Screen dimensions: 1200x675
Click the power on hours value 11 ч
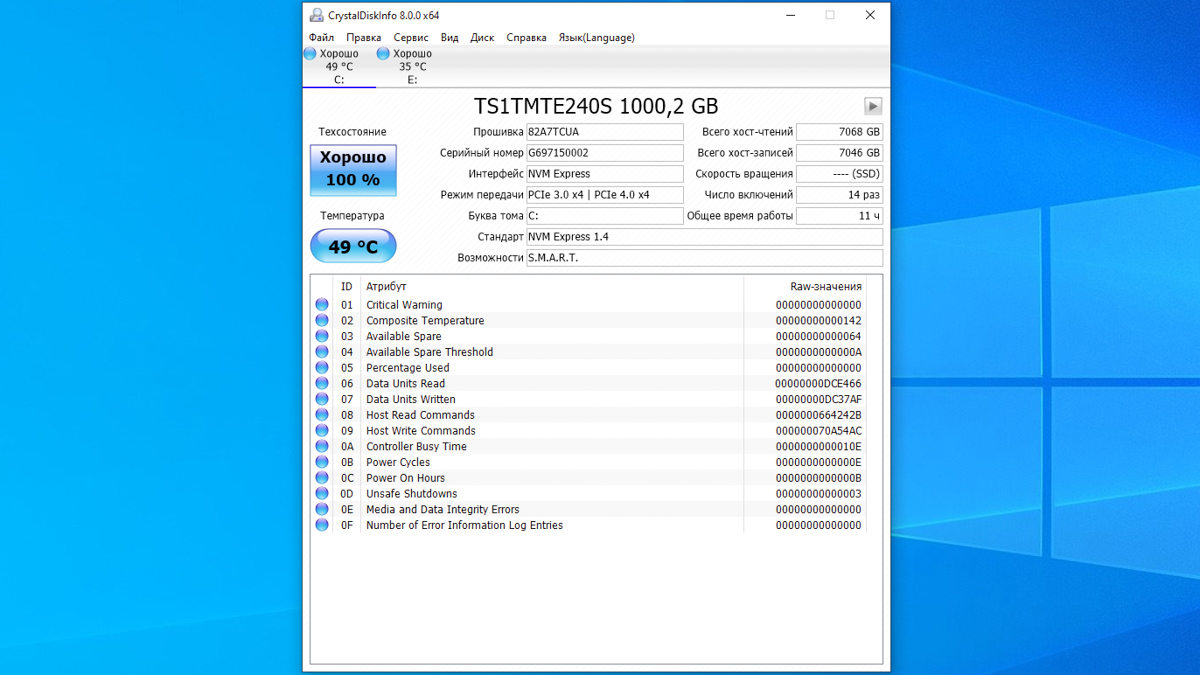click(840, 216)
